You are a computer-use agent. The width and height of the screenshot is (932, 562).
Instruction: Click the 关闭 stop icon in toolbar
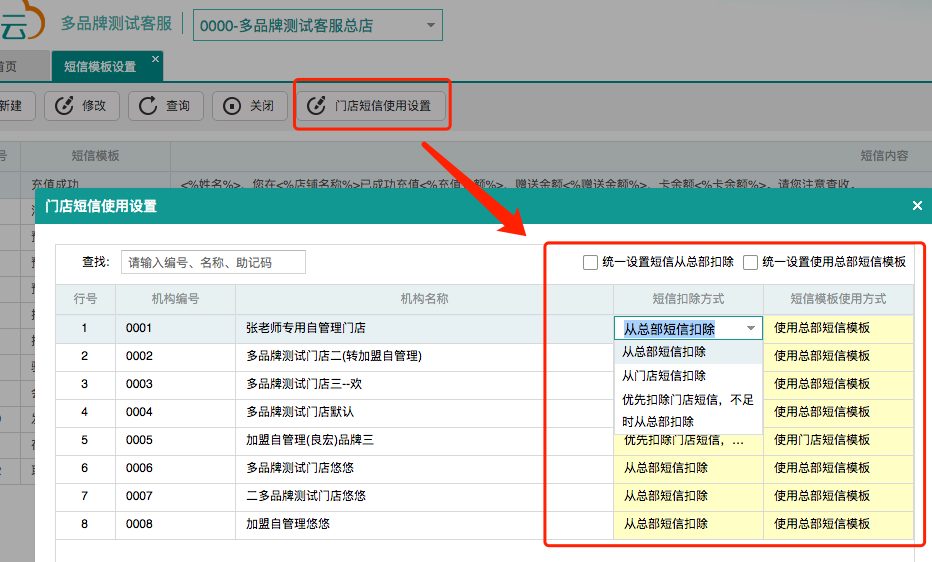point(233,106)
